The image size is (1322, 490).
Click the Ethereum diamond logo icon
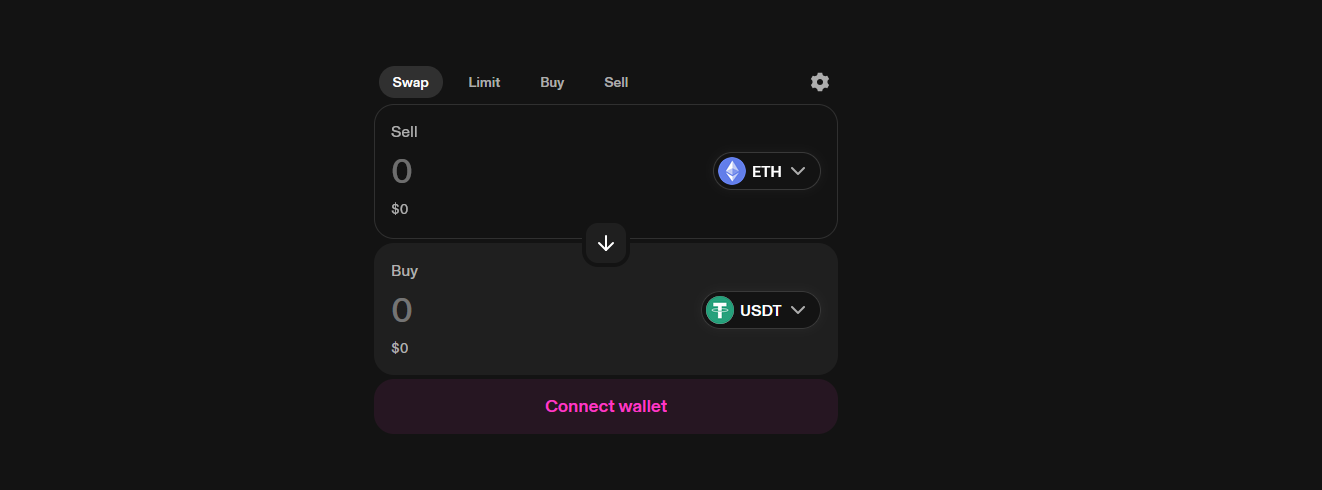(732, 171)
